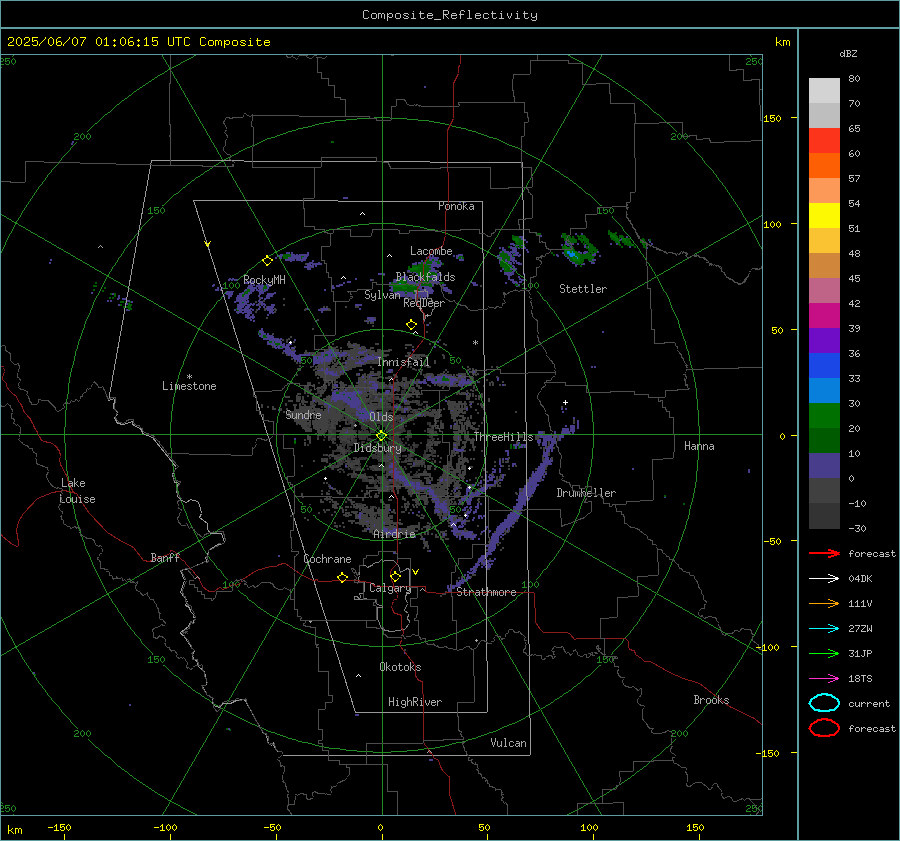Click the yellow diamond marker below RedDeer
The height and width of the screenshot is (841, 900).
click(x=411, y=325)
